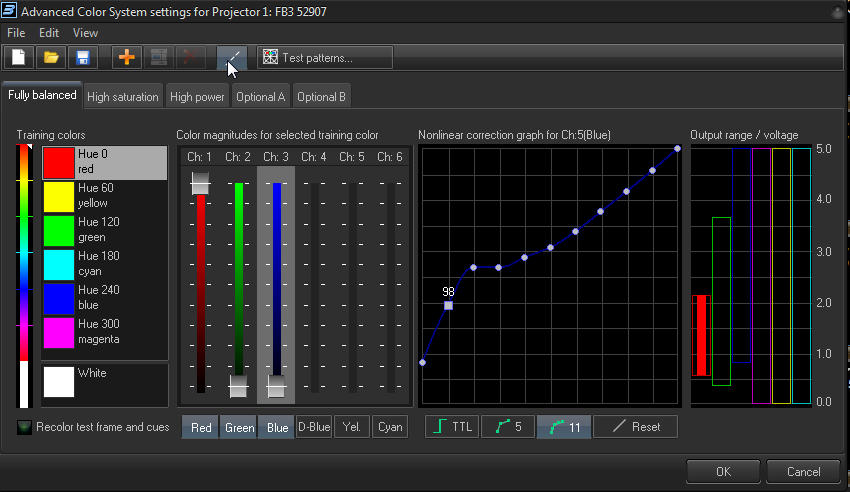This screenshot has width=850, height=492.
Task: Open the View menu
Action: click(x=85, y=32)
